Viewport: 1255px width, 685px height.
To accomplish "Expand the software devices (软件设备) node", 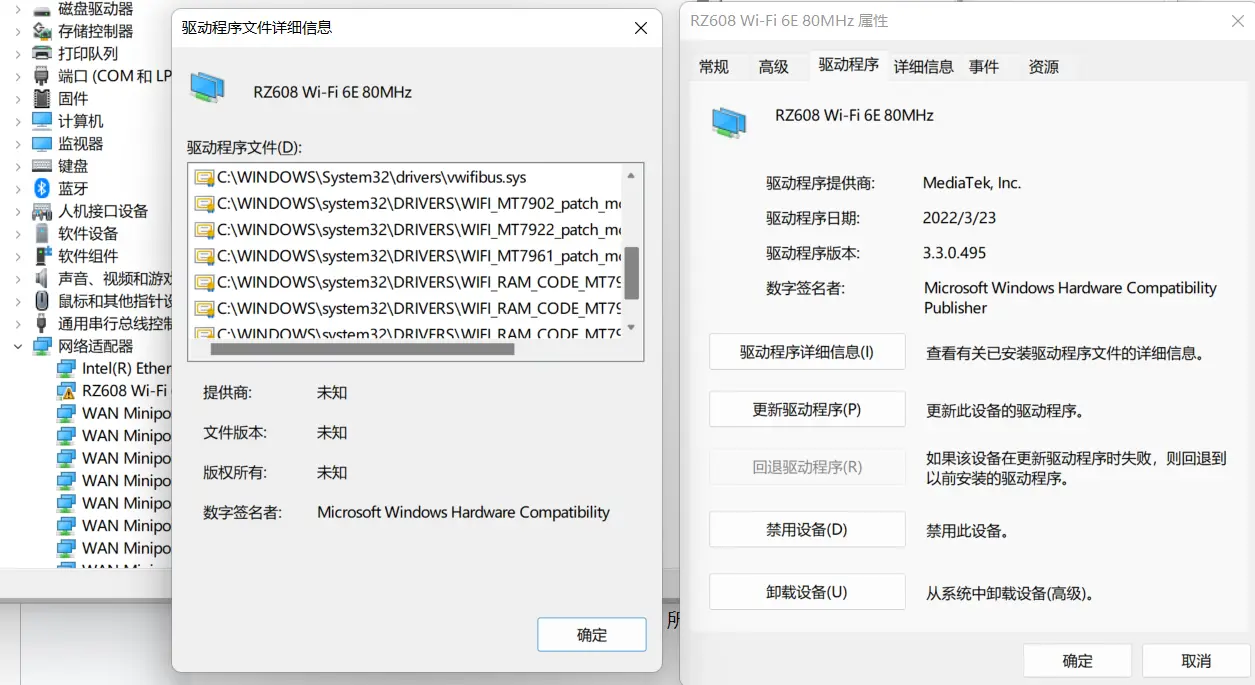I will pos(17,233).
